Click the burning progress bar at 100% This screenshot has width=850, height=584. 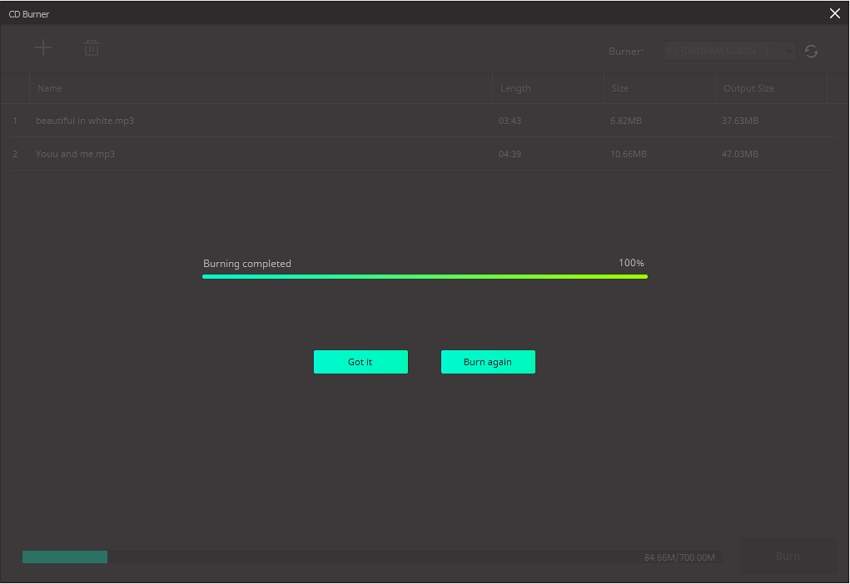click(x=425, y=276)
